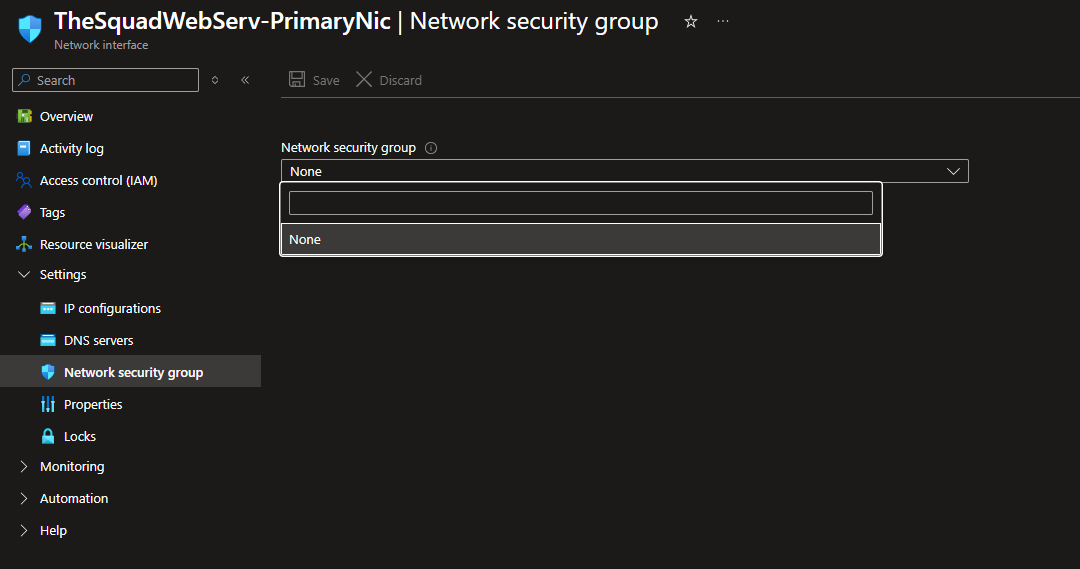Click the Discard button
The height and width of the screenshot is (569, 1080).
click(389, 80)
